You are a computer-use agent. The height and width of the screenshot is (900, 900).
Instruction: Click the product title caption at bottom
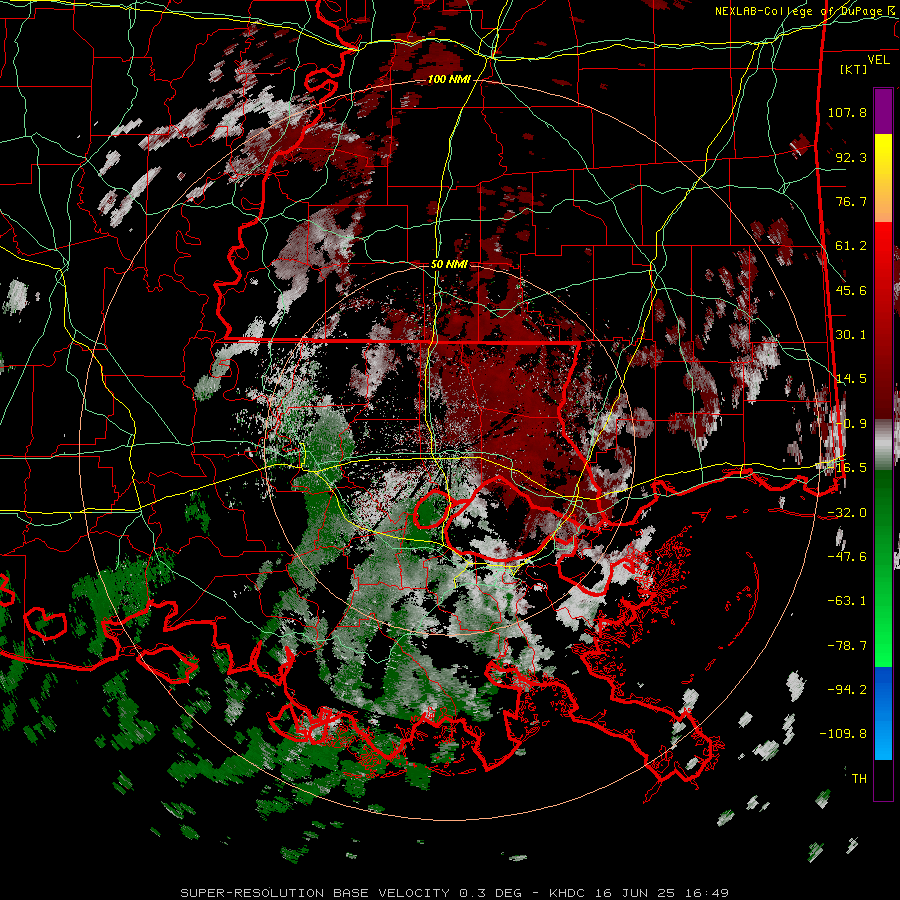[x=455, y=893]
